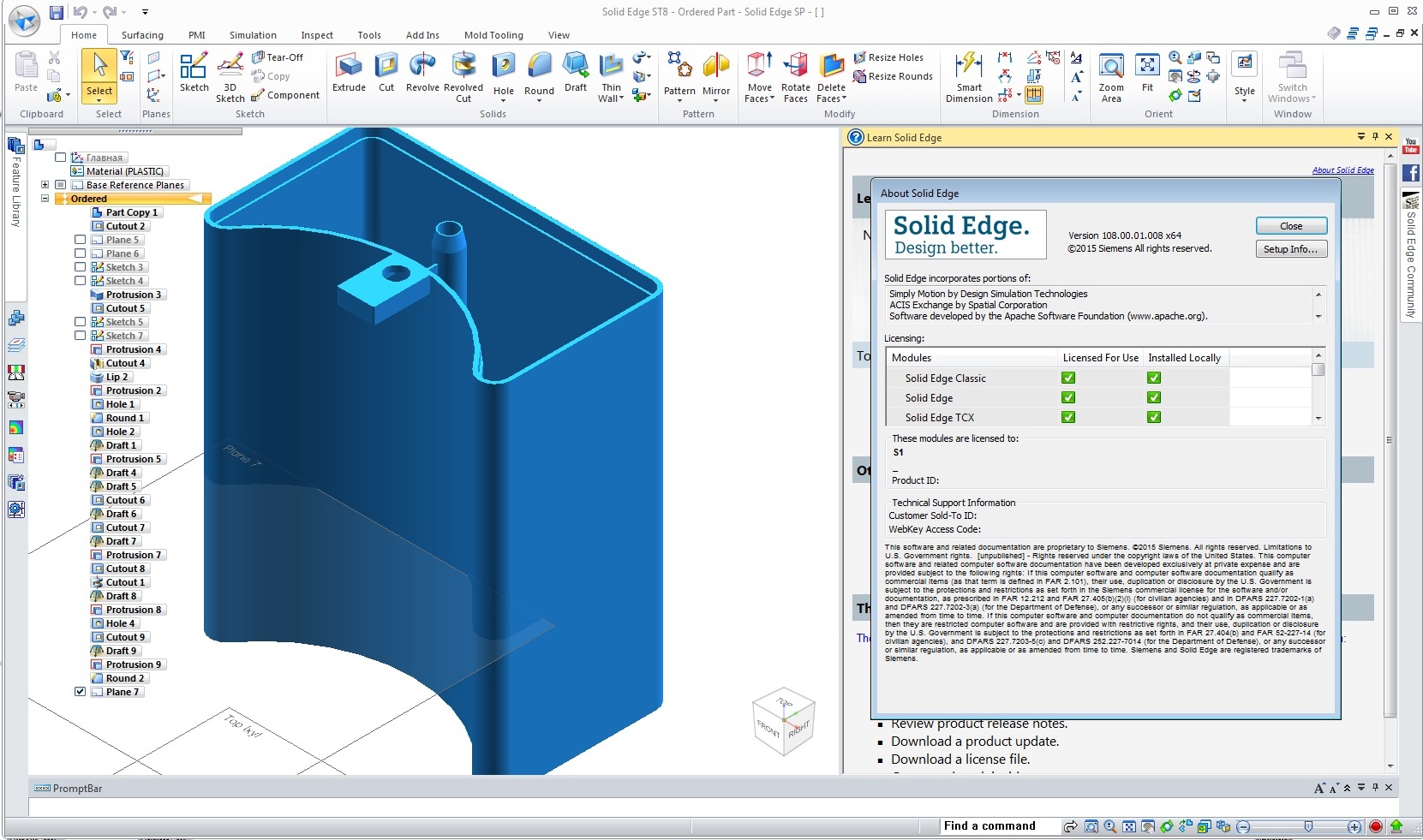This screenshot has width=1423, height=840.
Task: Expand the Style dropdown
Action: point(1245,102)
